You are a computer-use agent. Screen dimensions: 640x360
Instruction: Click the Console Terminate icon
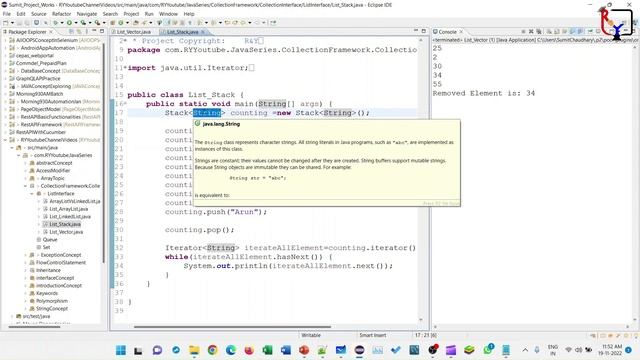523,31
